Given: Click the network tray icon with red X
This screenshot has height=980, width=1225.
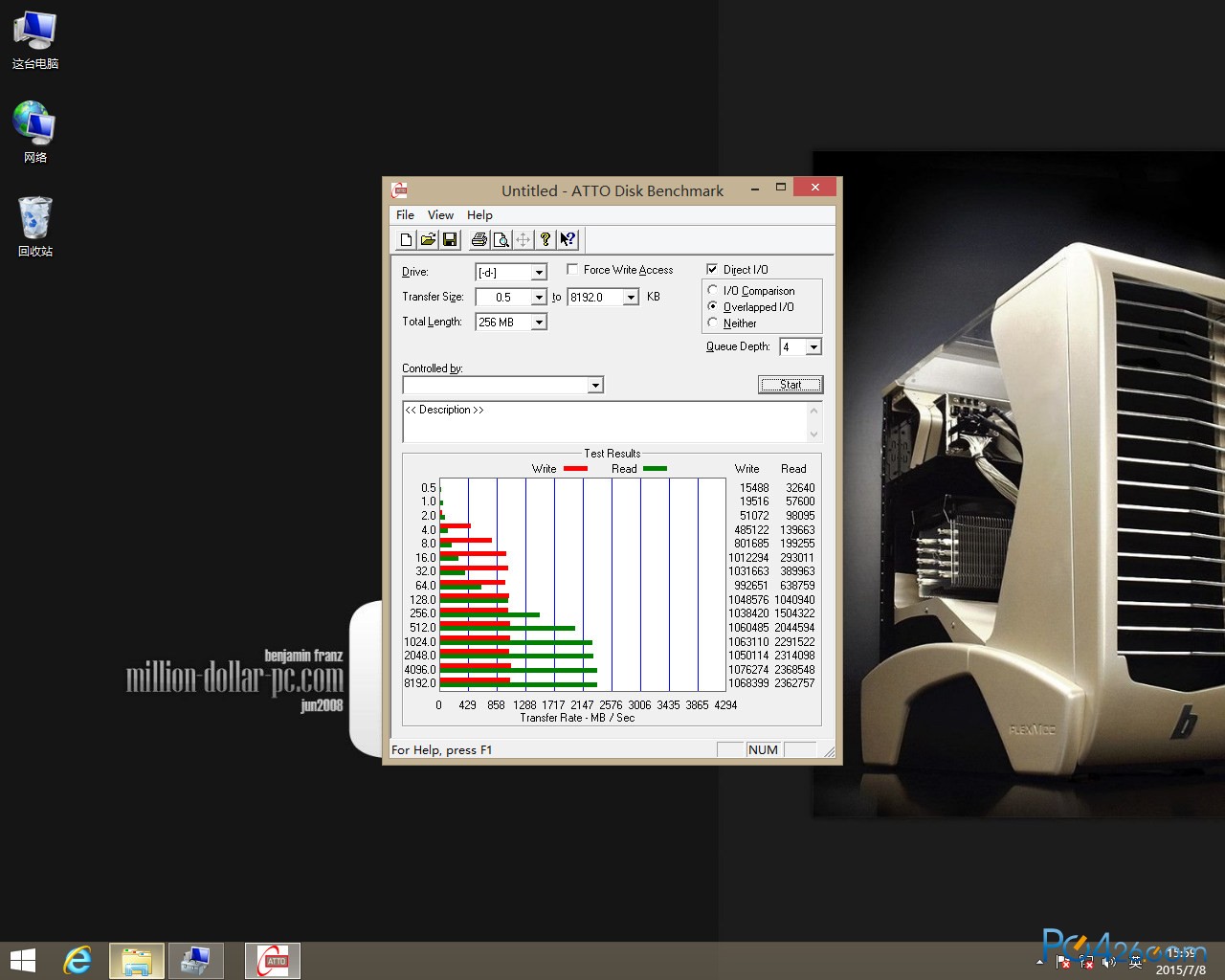Looking at the screenshot, I should pyautogui.click(x=1086, y=961).
